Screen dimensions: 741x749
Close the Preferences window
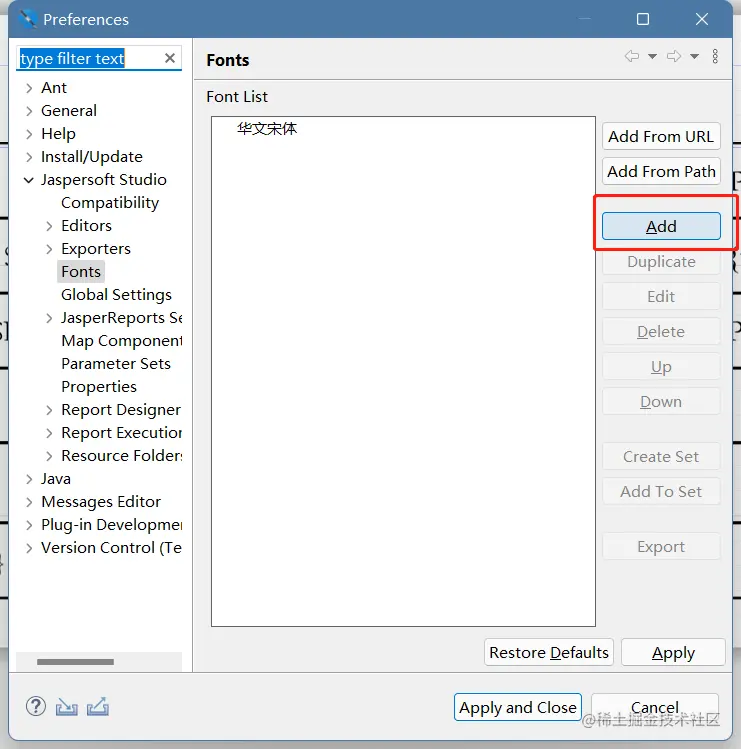(702, 19)
